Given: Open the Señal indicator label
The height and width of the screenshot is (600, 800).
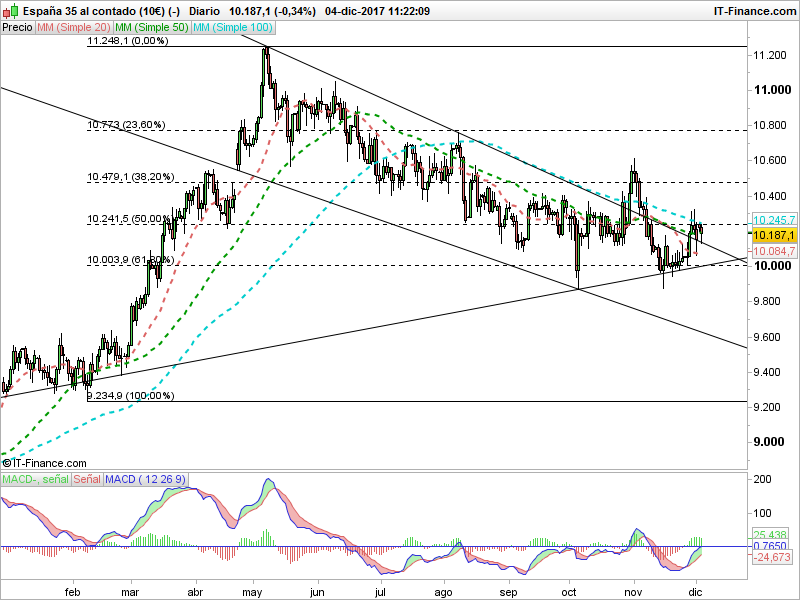Looking at the screenshot, I should pos(87,479).
